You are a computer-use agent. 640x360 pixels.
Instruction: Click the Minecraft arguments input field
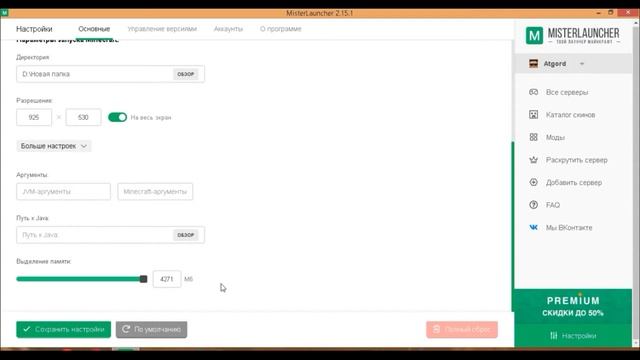(155, 192)
